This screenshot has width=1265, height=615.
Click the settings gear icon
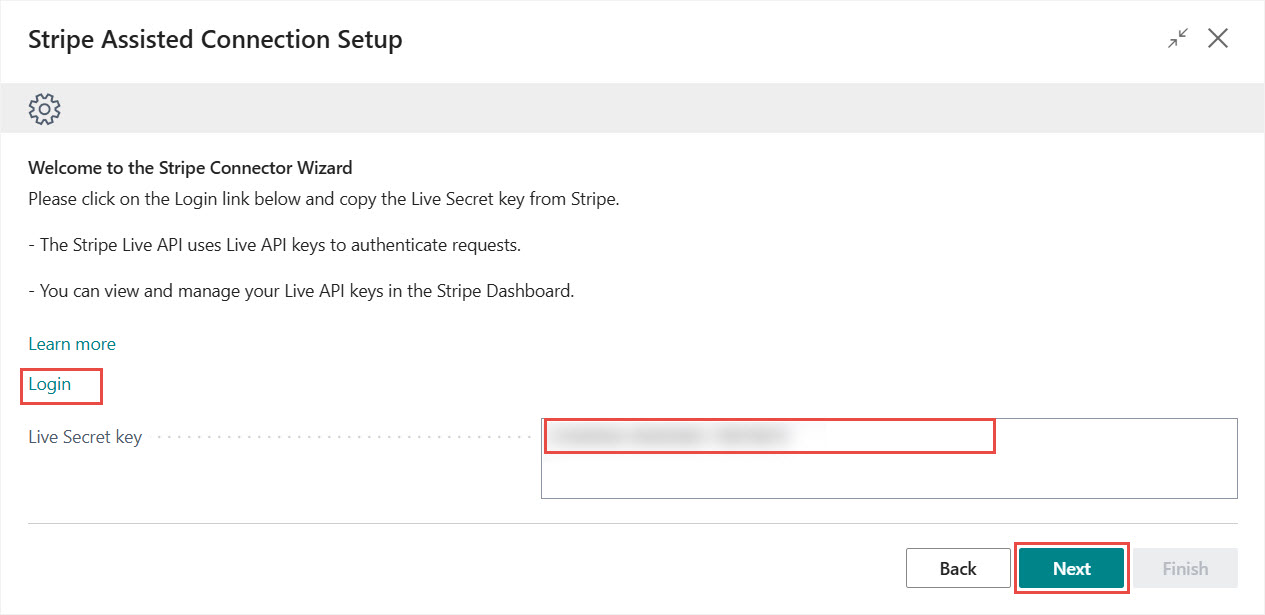(45, 108)
